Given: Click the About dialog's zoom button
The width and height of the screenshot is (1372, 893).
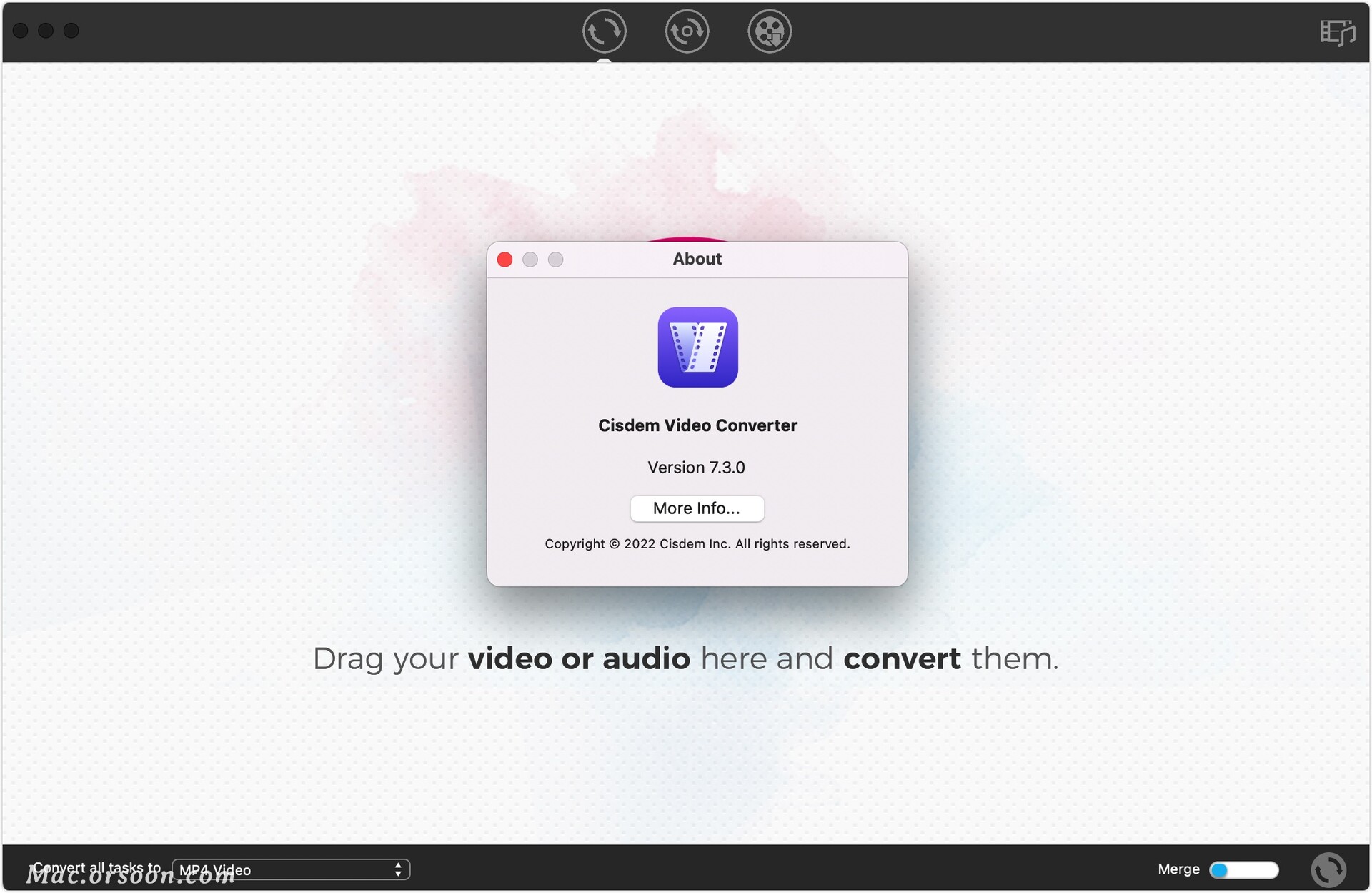Looking at the screenshot, I should [555, 260].
